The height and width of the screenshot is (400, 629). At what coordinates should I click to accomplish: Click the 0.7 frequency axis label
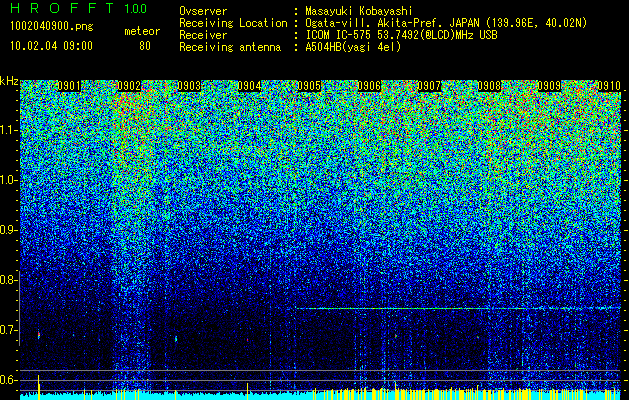(6, 330)
